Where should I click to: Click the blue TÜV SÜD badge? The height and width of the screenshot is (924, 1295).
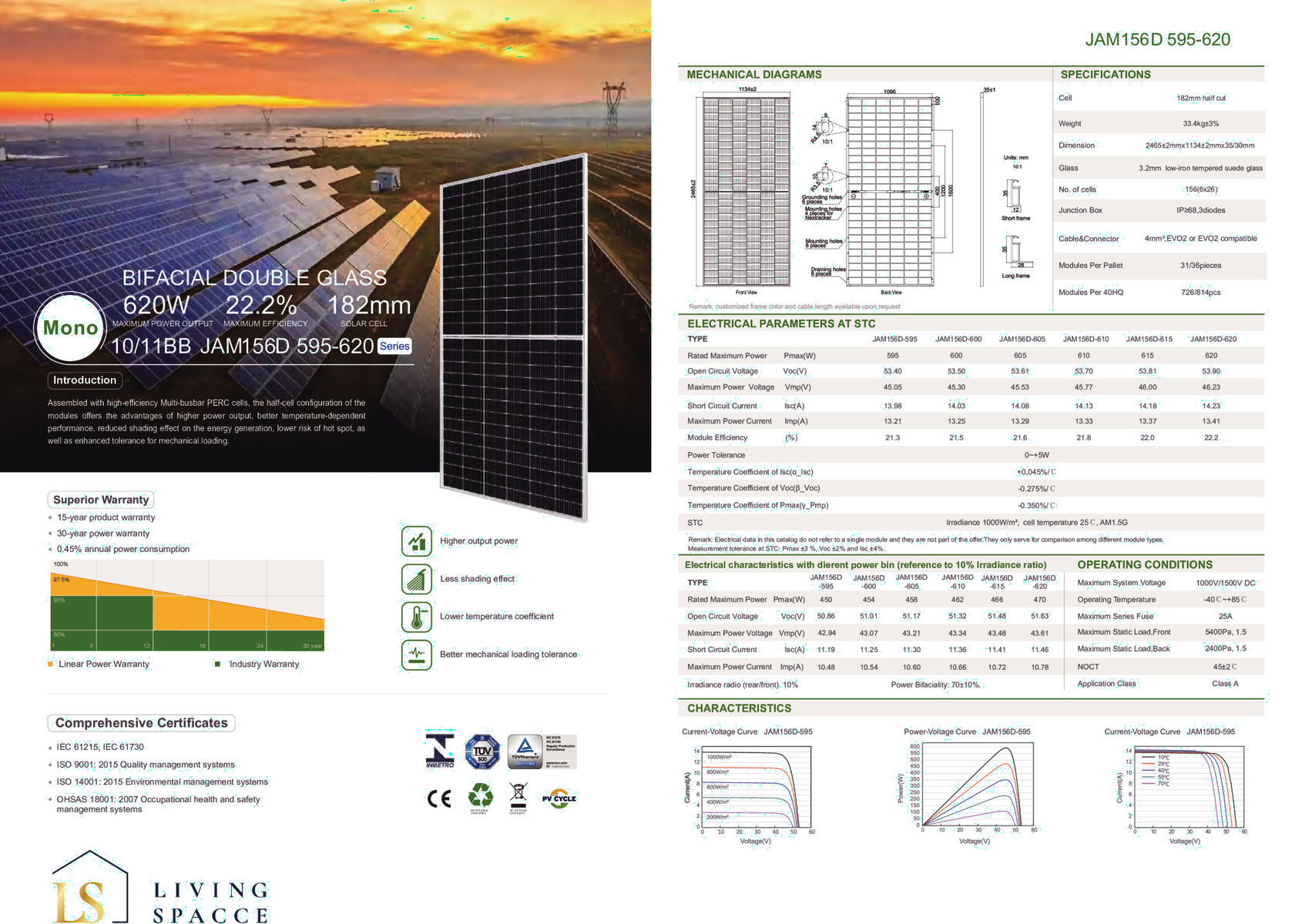[482, 752]
